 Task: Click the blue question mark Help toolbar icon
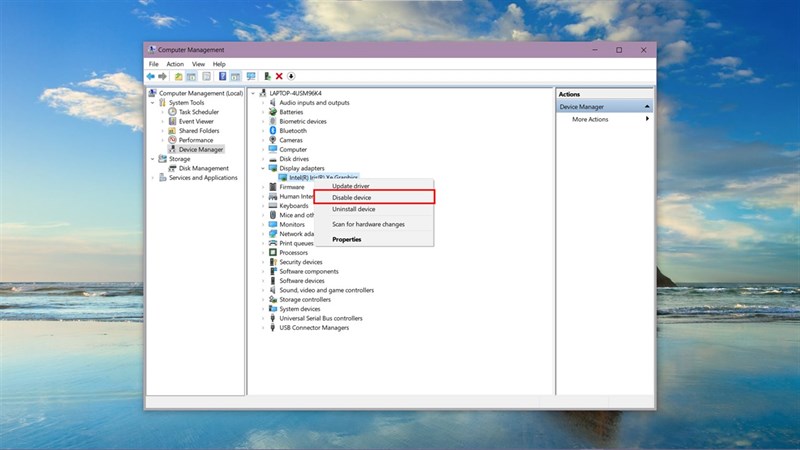(222, 76)
